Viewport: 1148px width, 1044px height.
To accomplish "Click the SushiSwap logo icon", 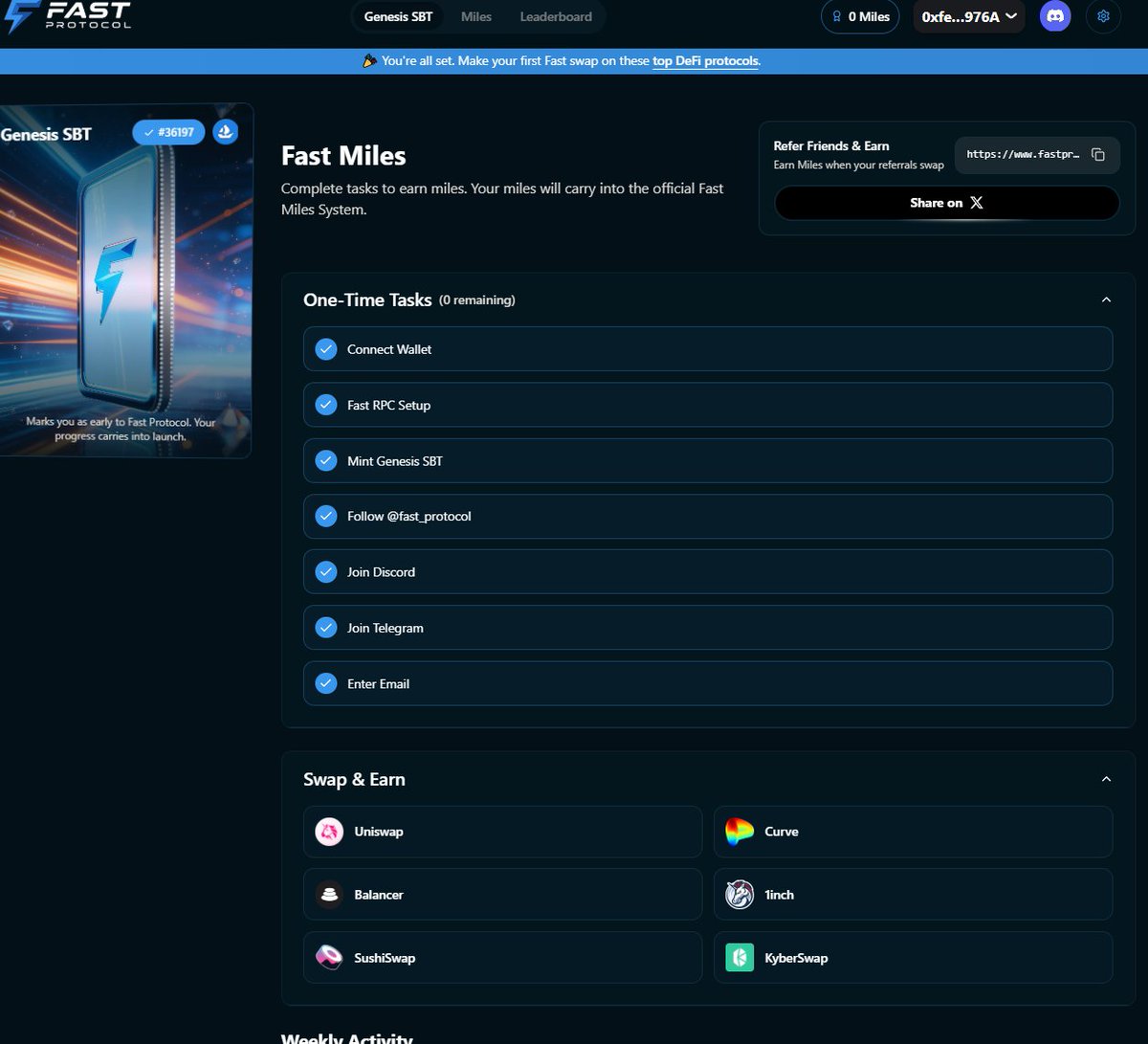I will (329, 958).
